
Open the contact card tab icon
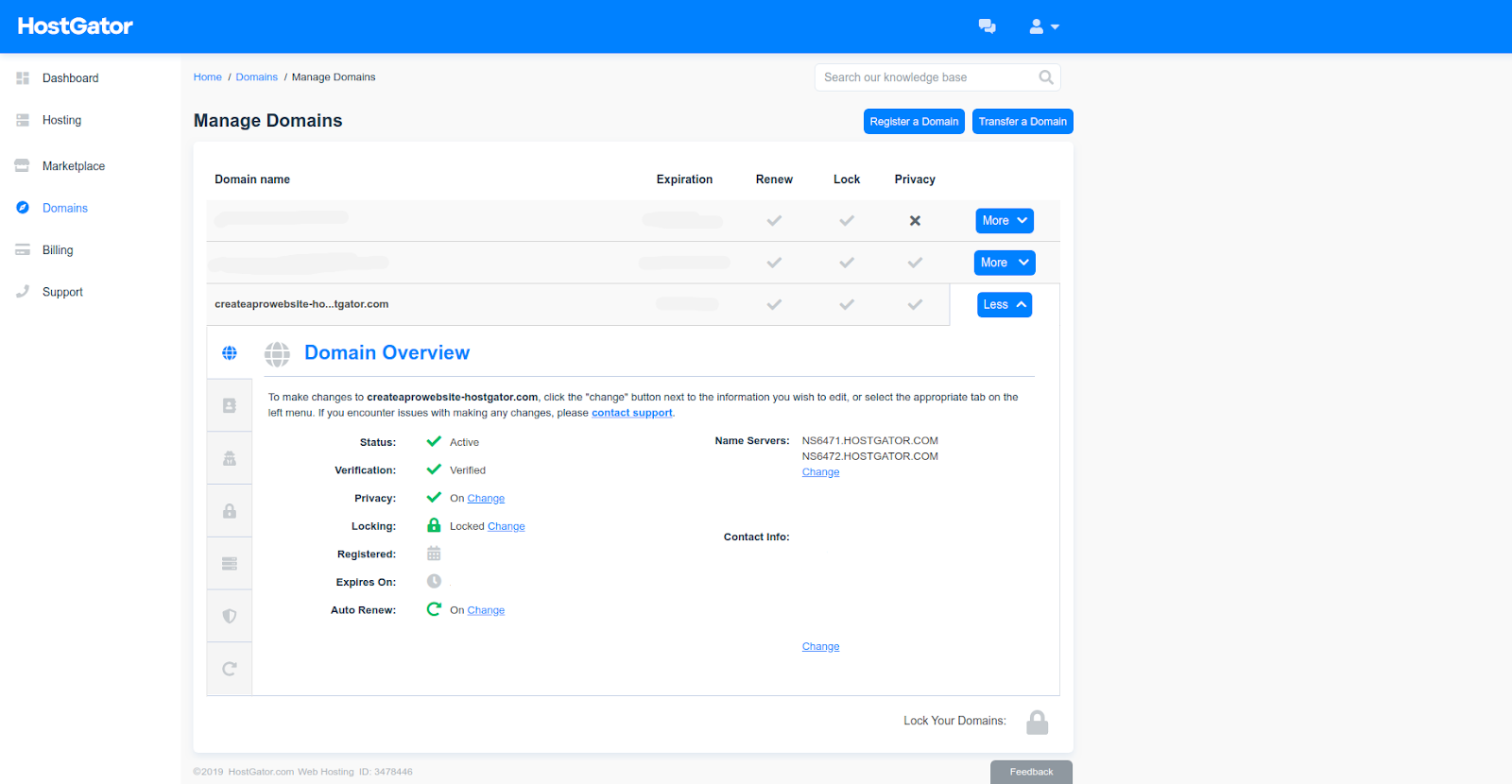(x=230, y=405)
